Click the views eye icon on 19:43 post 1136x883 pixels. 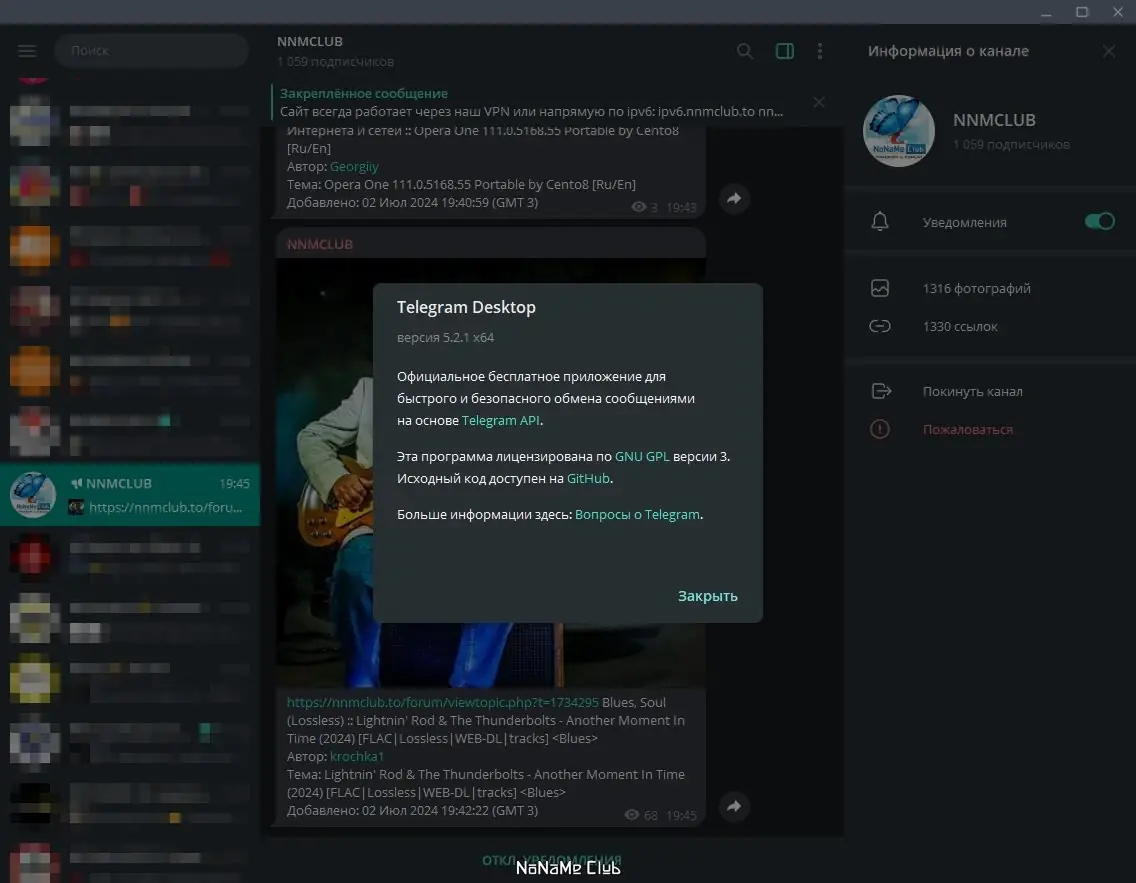(638, 206)
